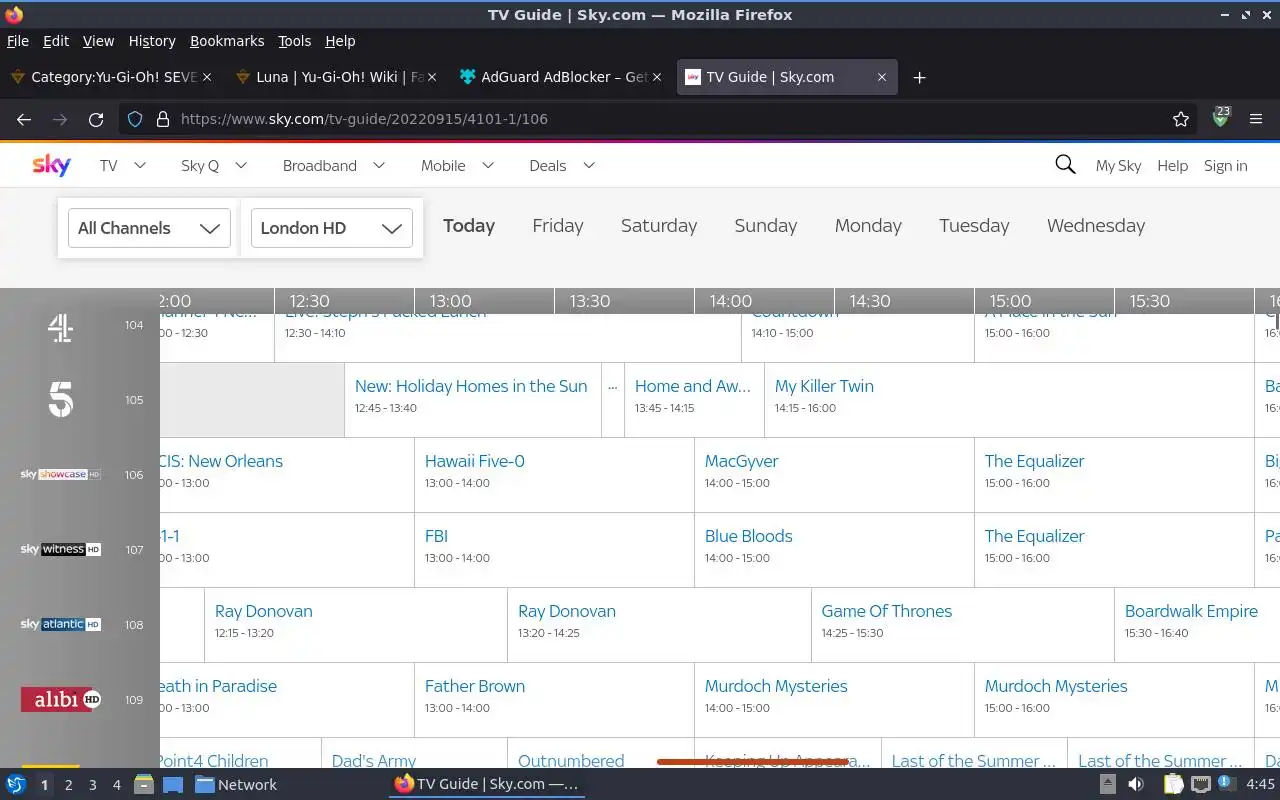Image resolution: width=1280 pixels, height=800 pixels.
Task: Go back with the browser back arrow
Action: pyautogui.click(x=24, y=119)
